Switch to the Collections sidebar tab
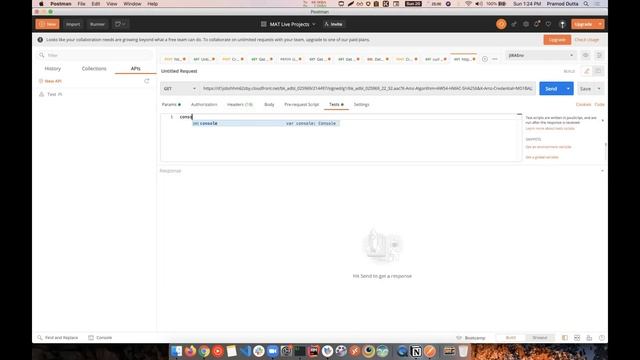Image resolution: width=640 pixels, height=360 pixels. pos(94,69)
